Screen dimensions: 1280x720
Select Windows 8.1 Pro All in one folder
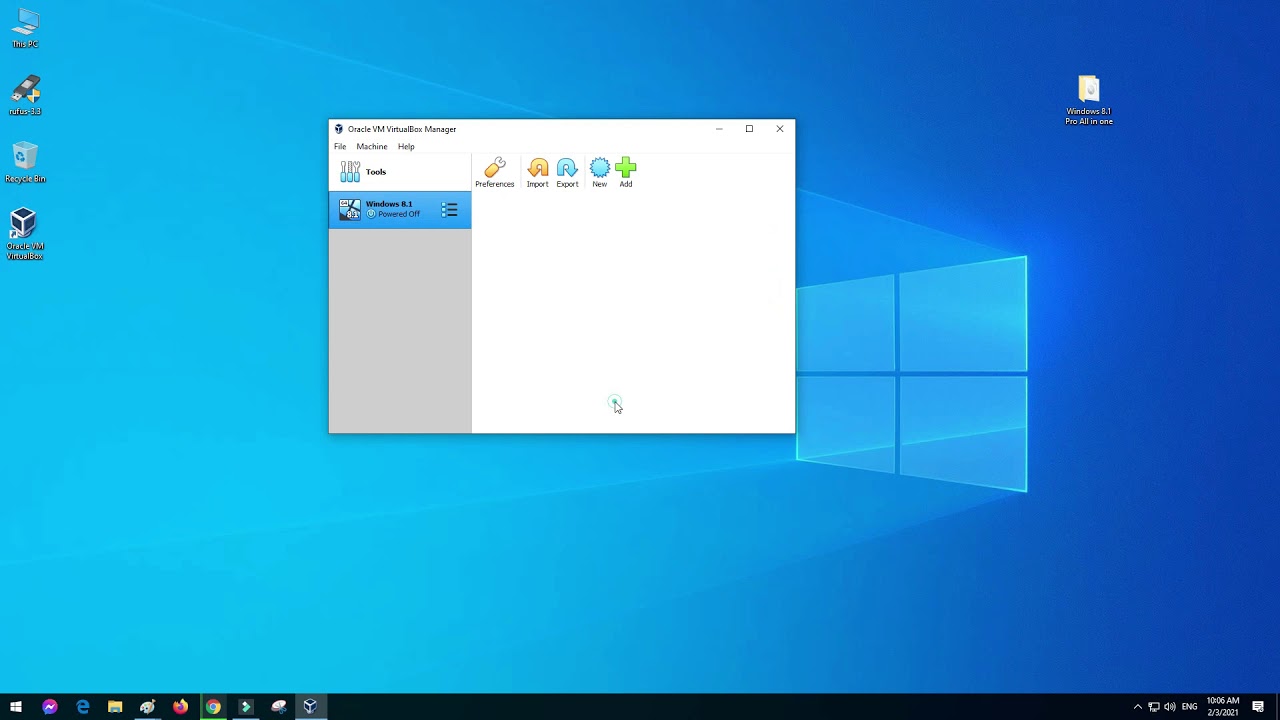coord(1089,100)
